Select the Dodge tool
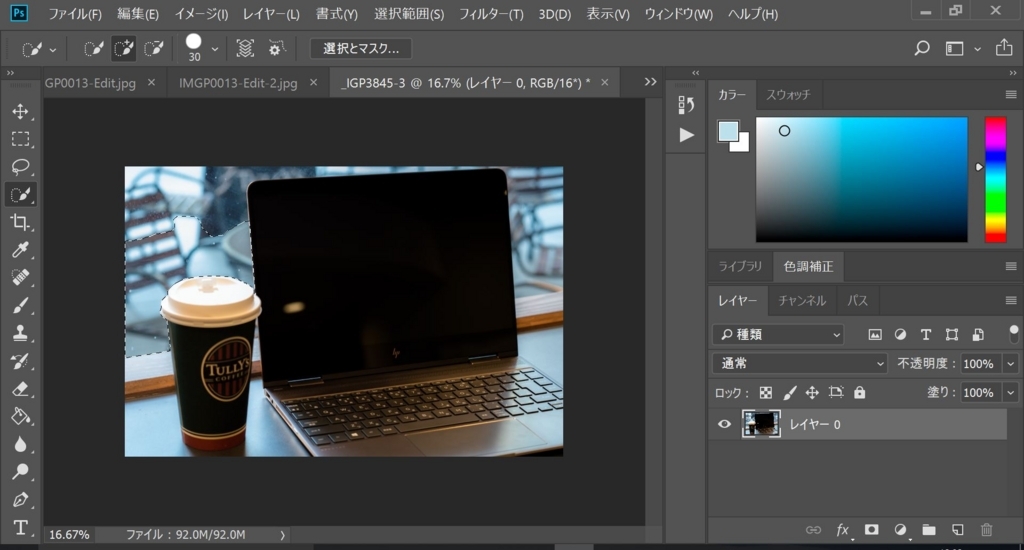1024x550 pixels. [x=20, y=472]
